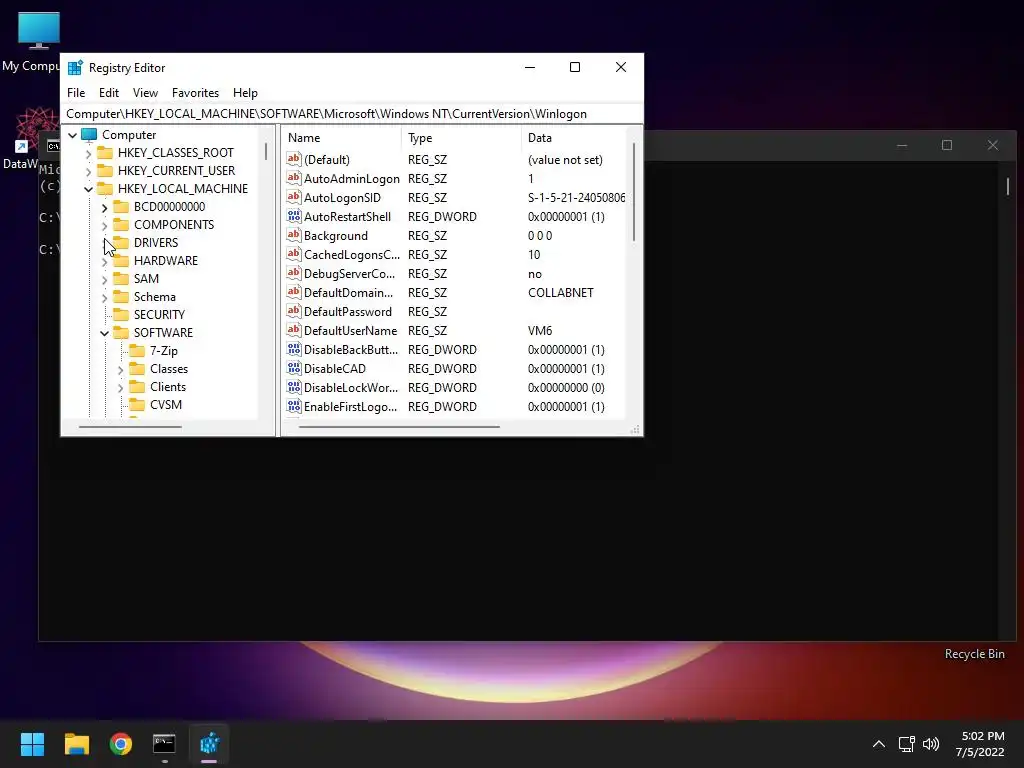Open the View menu
Image resolution: width=1024 pixels, height=768 pixels.
pos(145,93)
